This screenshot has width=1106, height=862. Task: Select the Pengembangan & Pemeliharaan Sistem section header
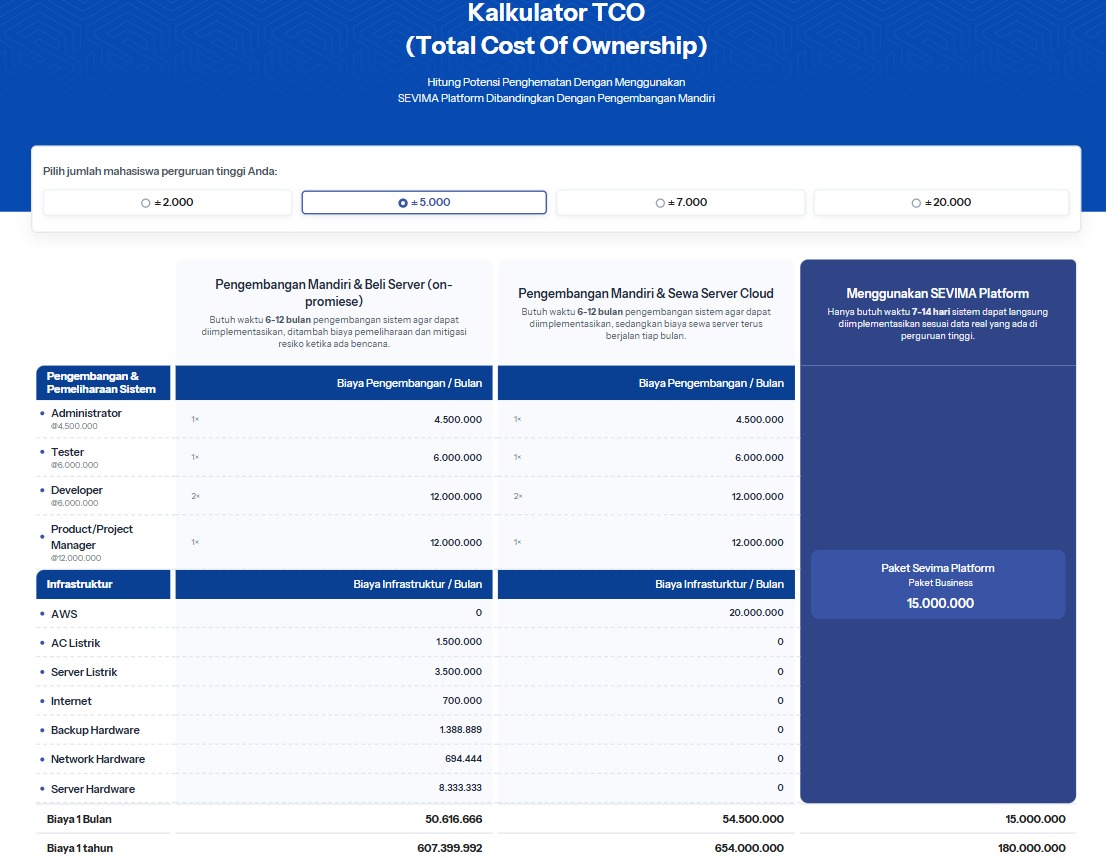(101, 382)
